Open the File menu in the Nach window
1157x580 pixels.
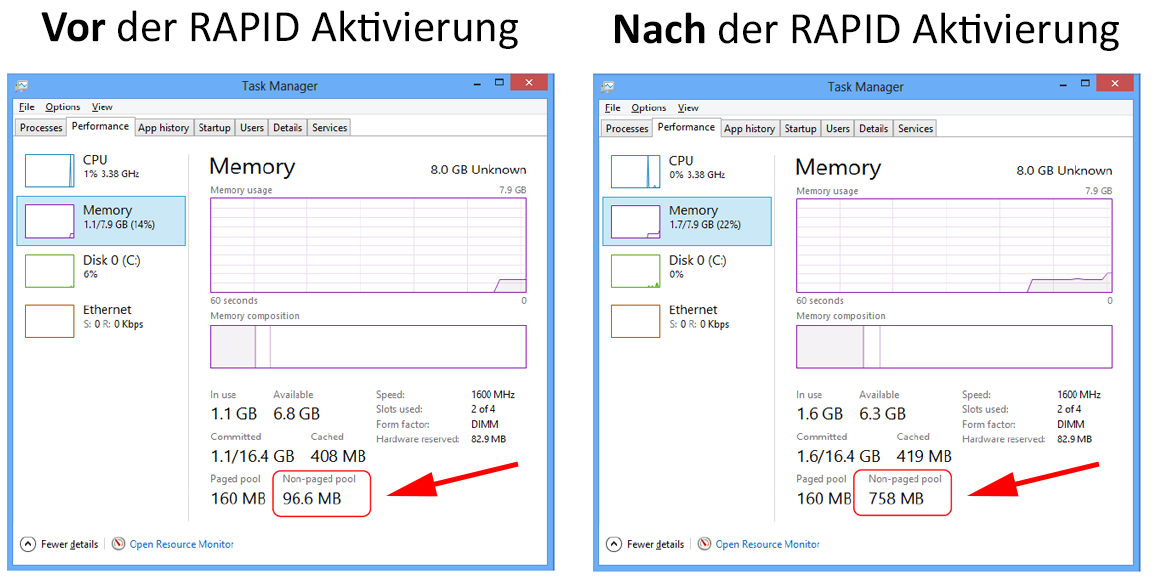[612, 108]
